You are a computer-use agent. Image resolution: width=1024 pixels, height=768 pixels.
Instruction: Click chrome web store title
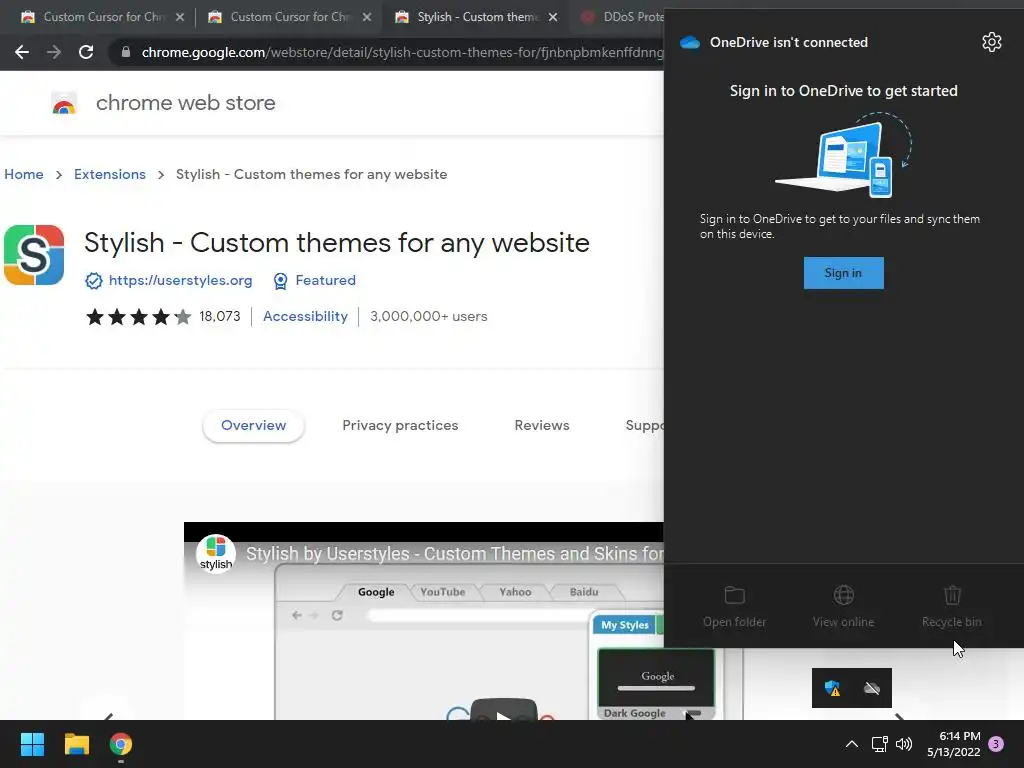[x=185, y=103]
